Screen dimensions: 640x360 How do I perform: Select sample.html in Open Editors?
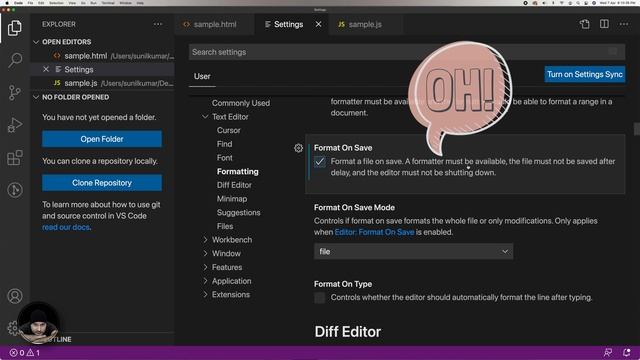102,56
